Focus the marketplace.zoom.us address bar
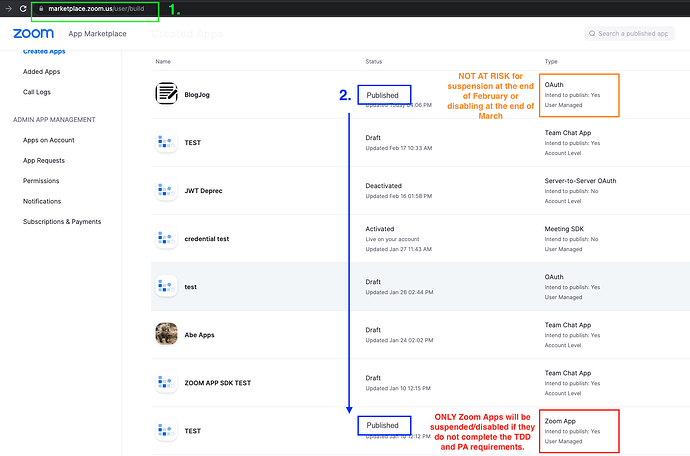 [96, 8]
